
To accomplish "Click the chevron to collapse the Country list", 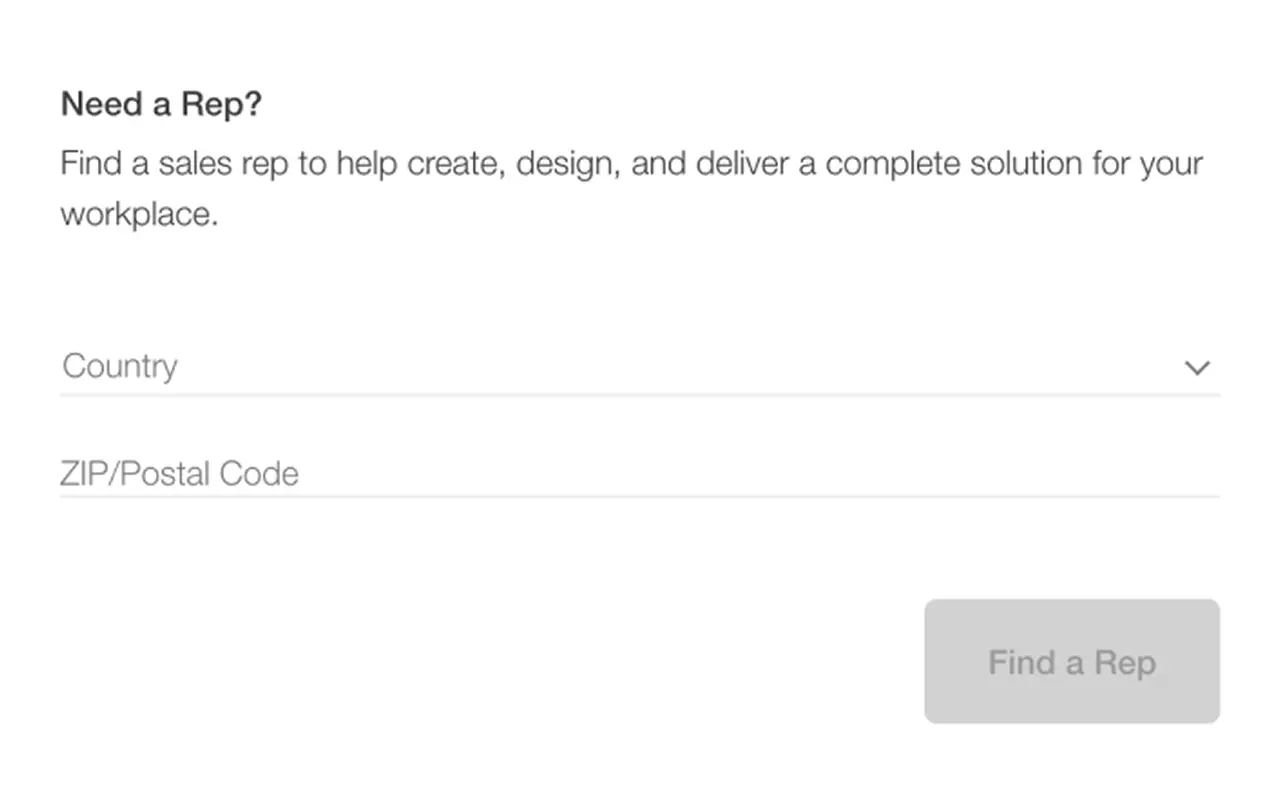I will point(1197,368).
